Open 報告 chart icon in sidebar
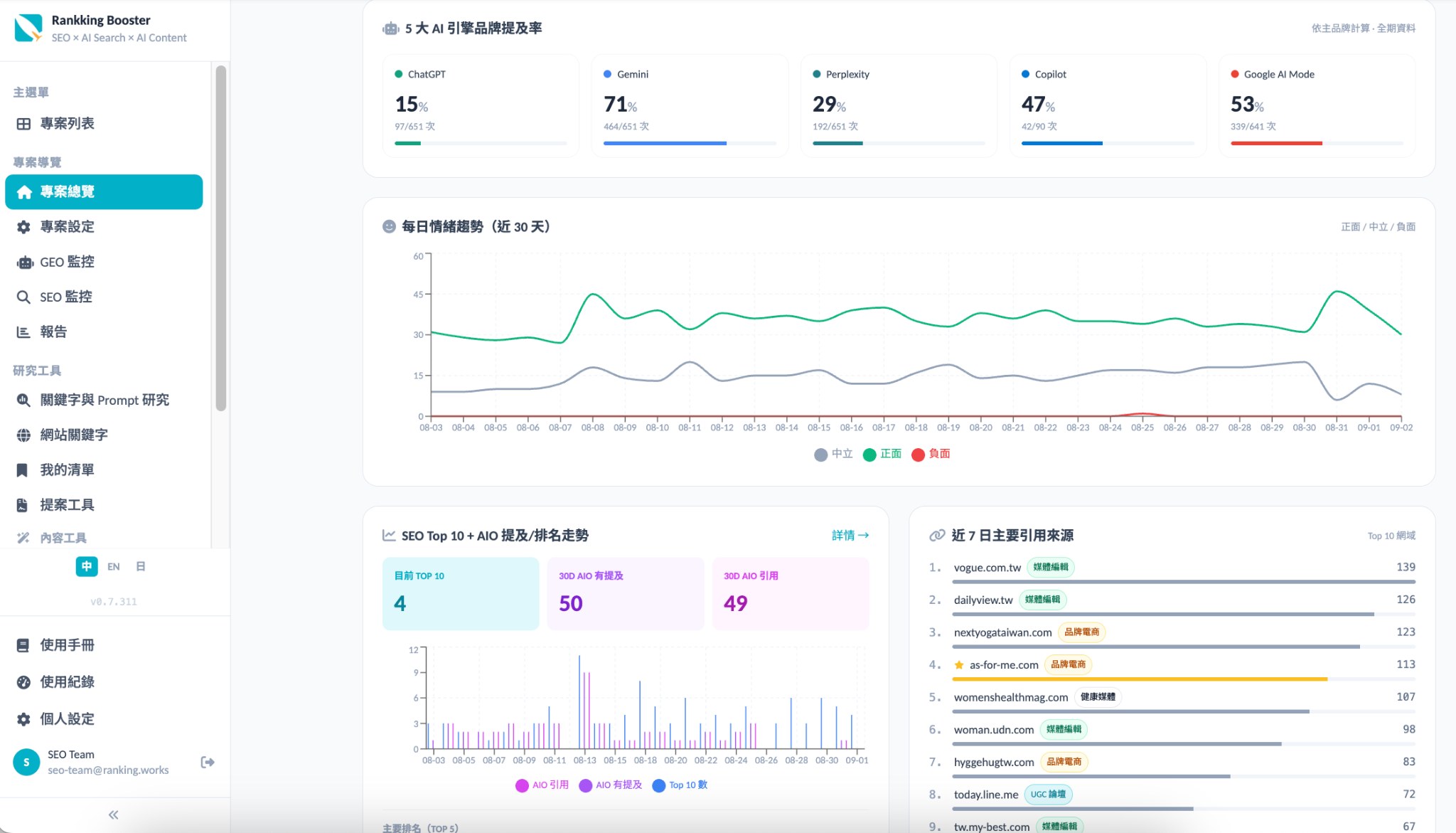Screen dimensions: 1456x833 click(x=23, y=332)
